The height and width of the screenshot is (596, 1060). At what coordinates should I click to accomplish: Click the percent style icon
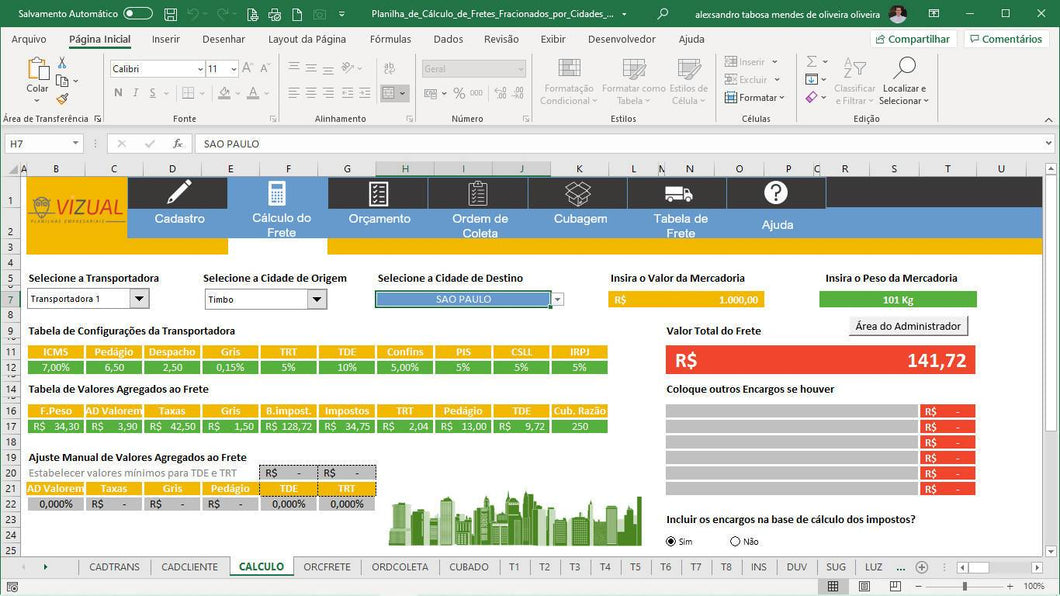(459, 93)
